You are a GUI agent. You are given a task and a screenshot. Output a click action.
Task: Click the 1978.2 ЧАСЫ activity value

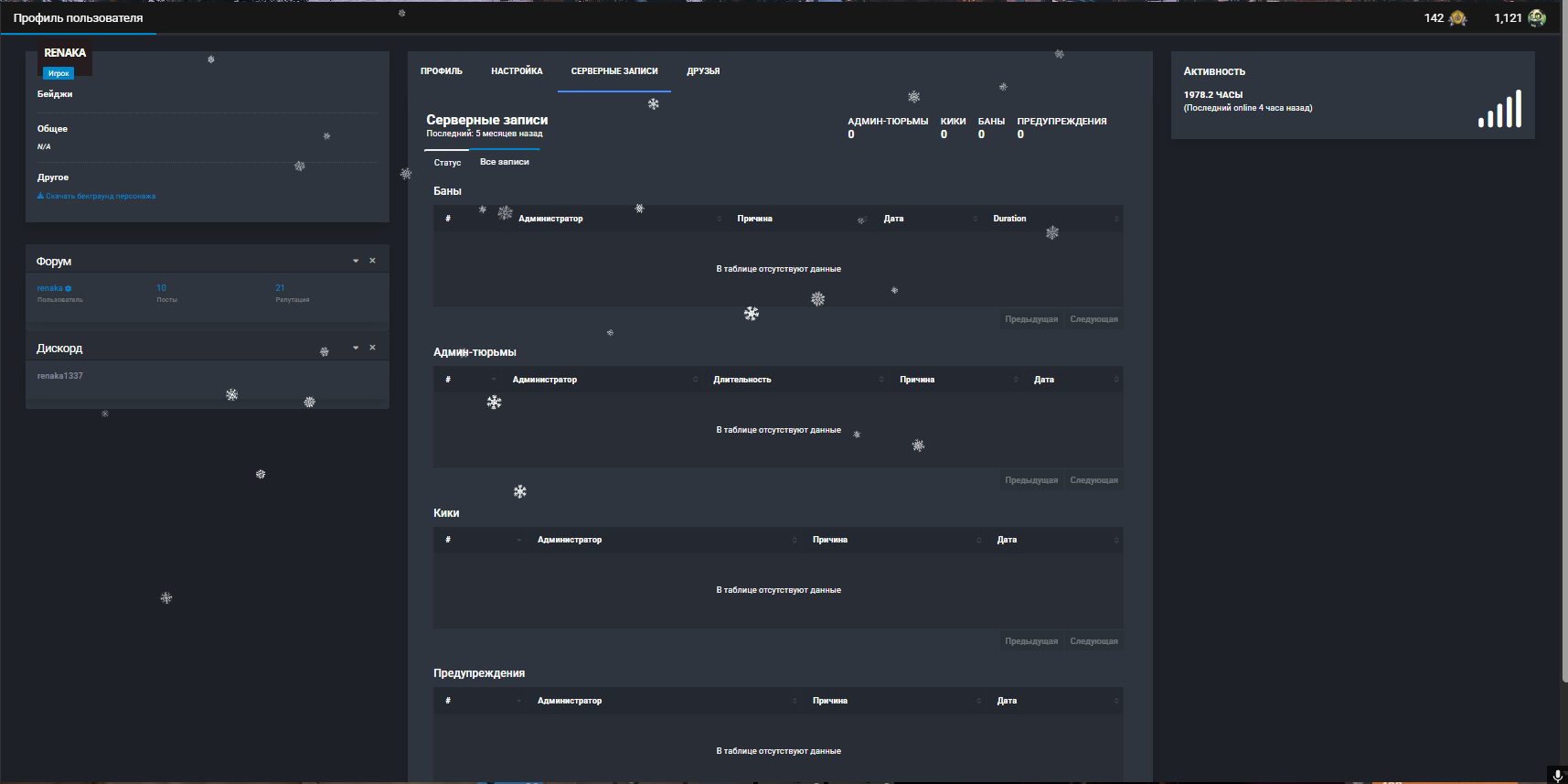[1213, 94]
